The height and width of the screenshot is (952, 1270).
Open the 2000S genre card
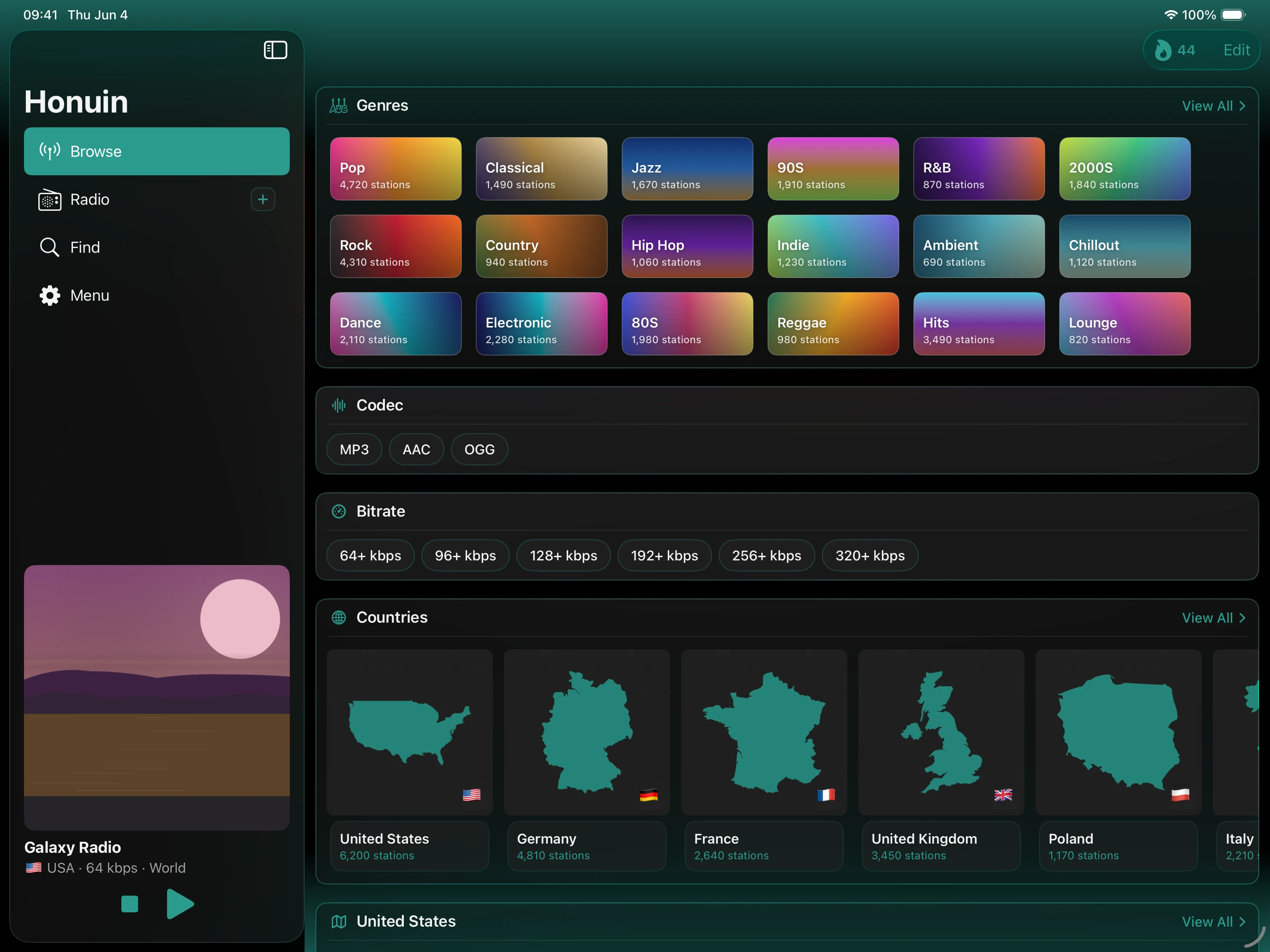click(x=1125, y=169)
